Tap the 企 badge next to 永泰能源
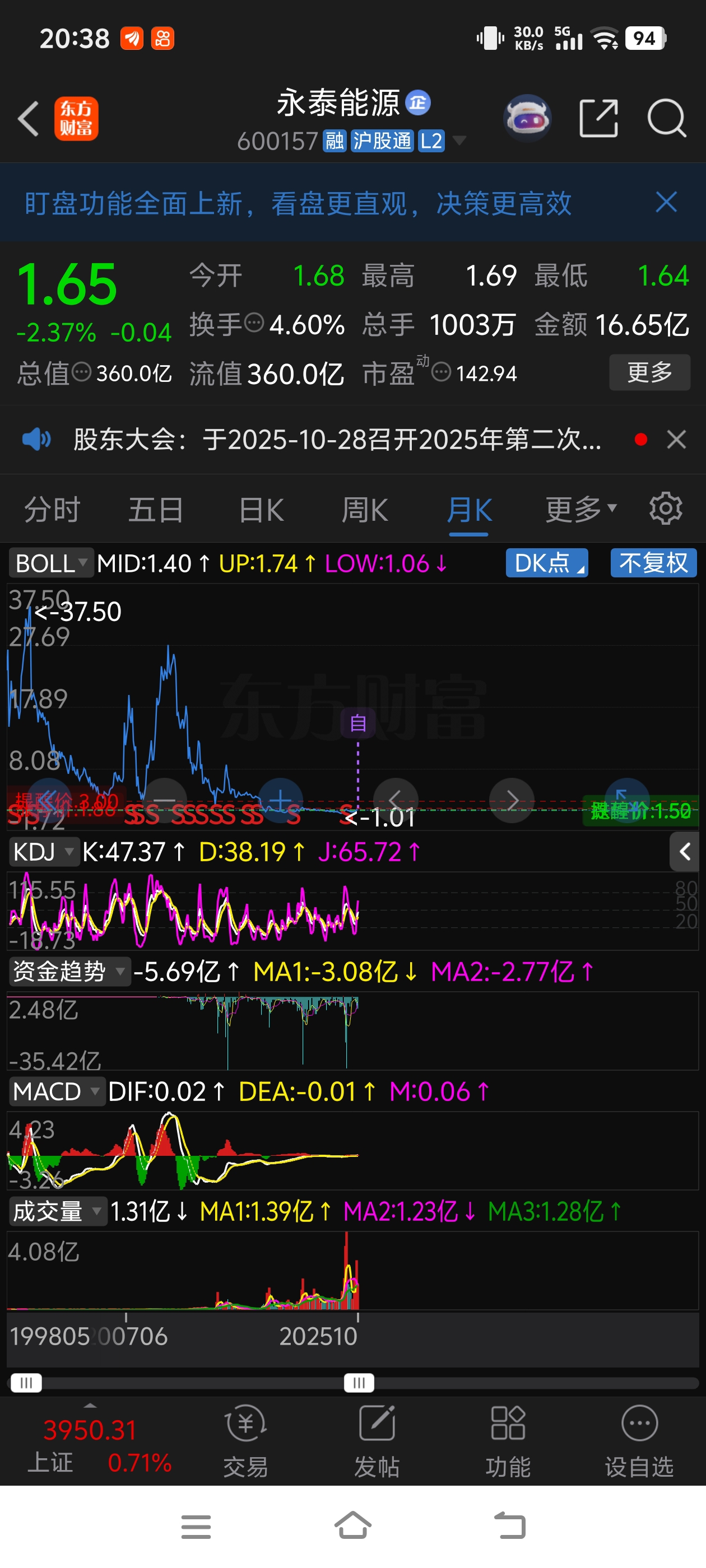706x1568 pixels. [x=418, y=102]
